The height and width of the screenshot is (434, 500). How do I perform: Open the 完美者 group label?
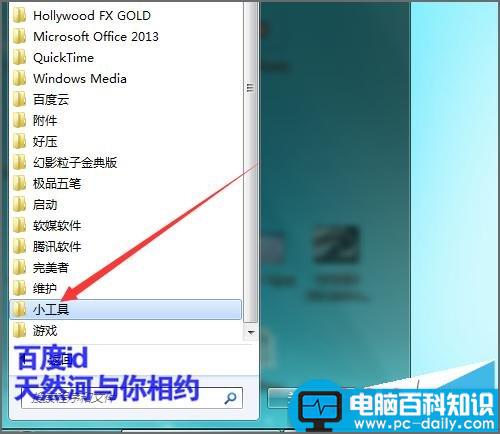pos(51,268)
